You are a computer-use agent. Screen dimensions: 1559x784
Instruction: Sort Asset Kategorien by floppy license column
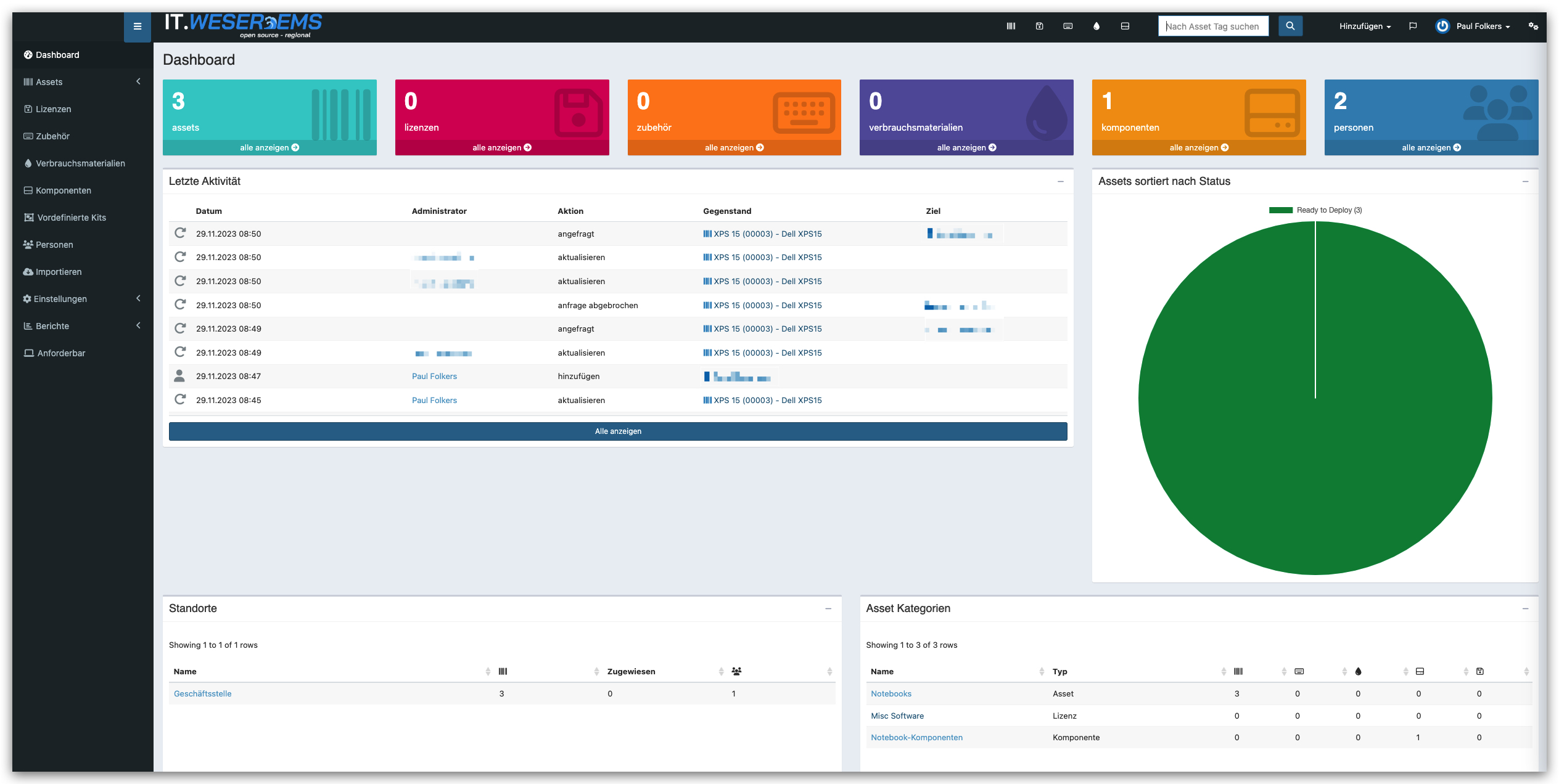[1479, 672]
